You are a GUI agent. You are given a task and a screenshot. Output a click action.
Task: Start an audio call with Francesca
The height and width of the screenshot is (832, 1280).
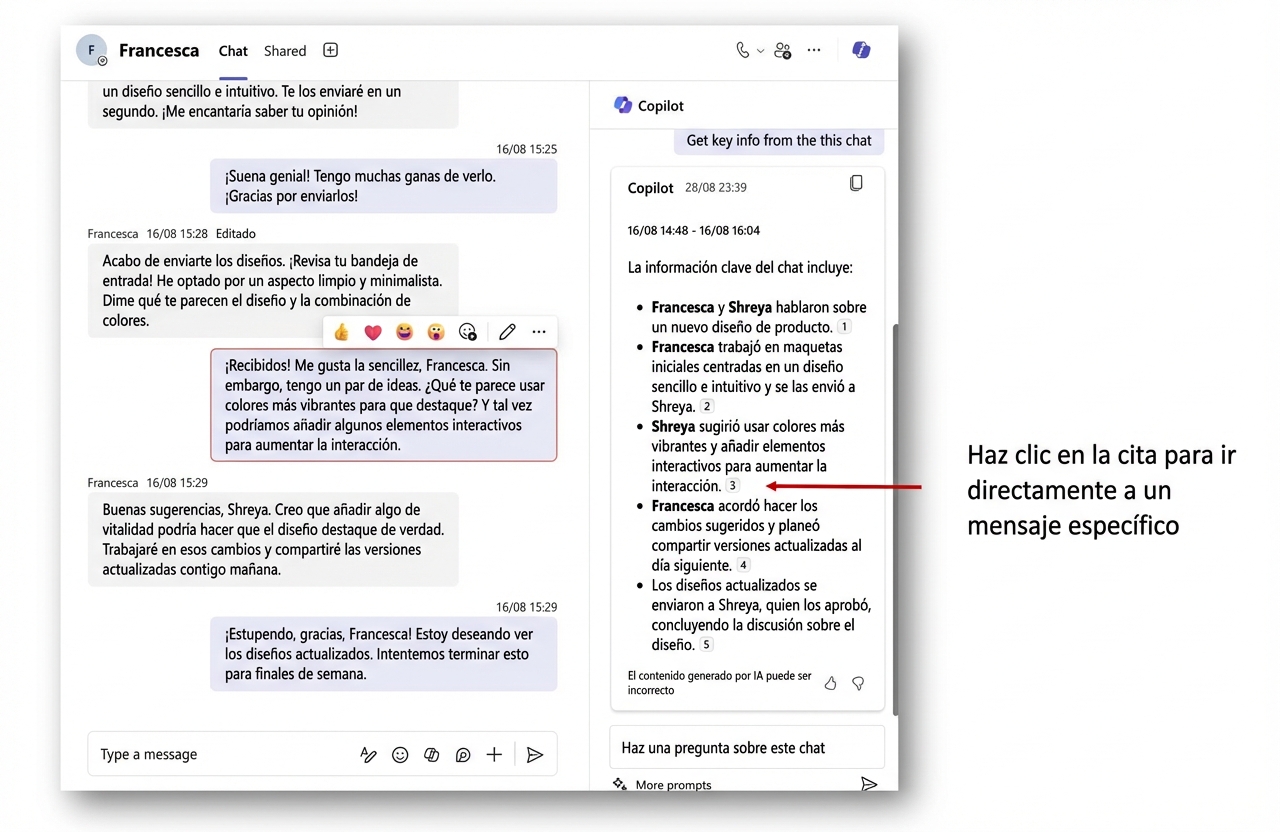(741, 49)
